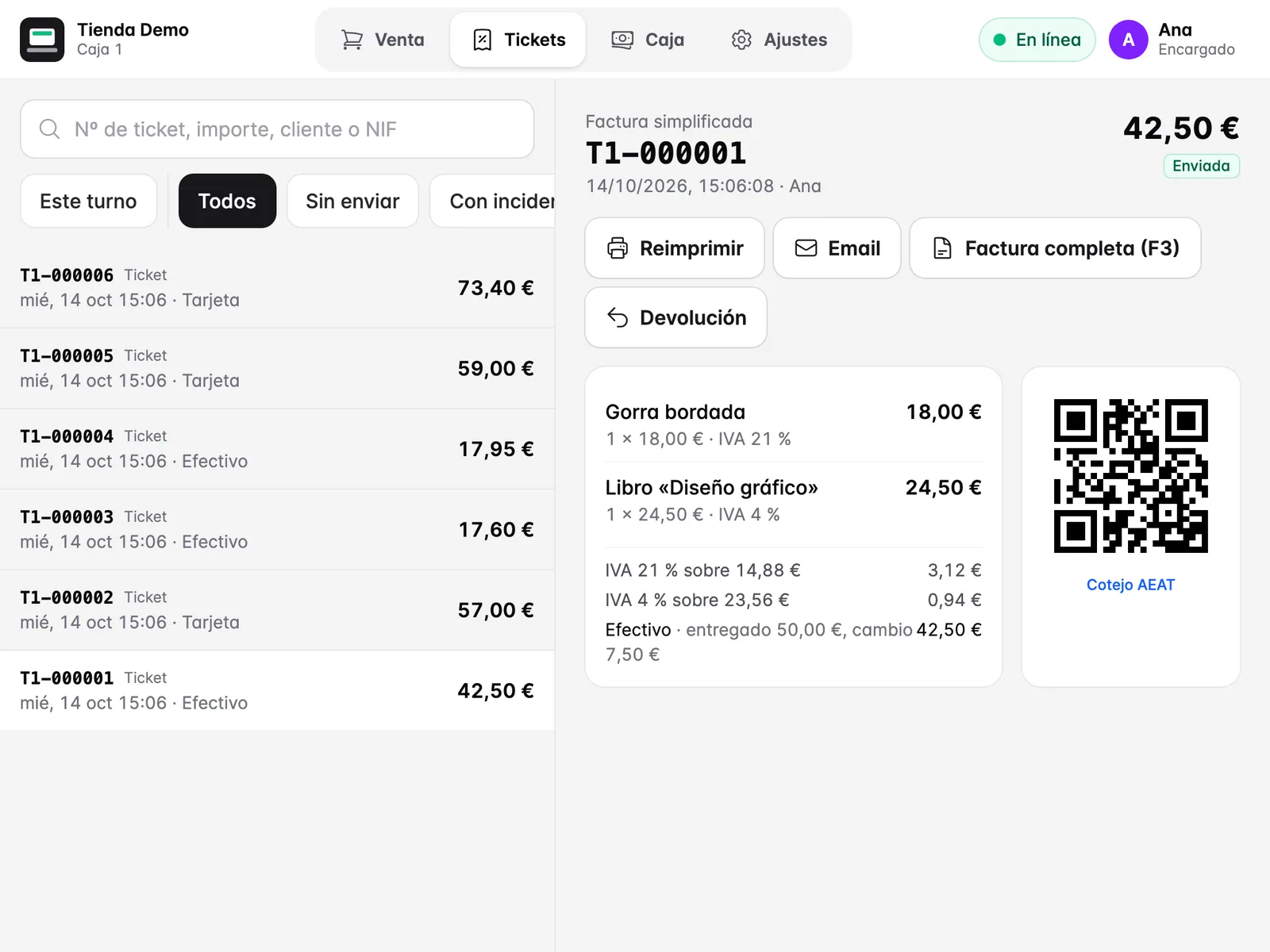Click the cash icon beside Caja
The height and width of the screenshot is (952, 1270).
point(622,40)
